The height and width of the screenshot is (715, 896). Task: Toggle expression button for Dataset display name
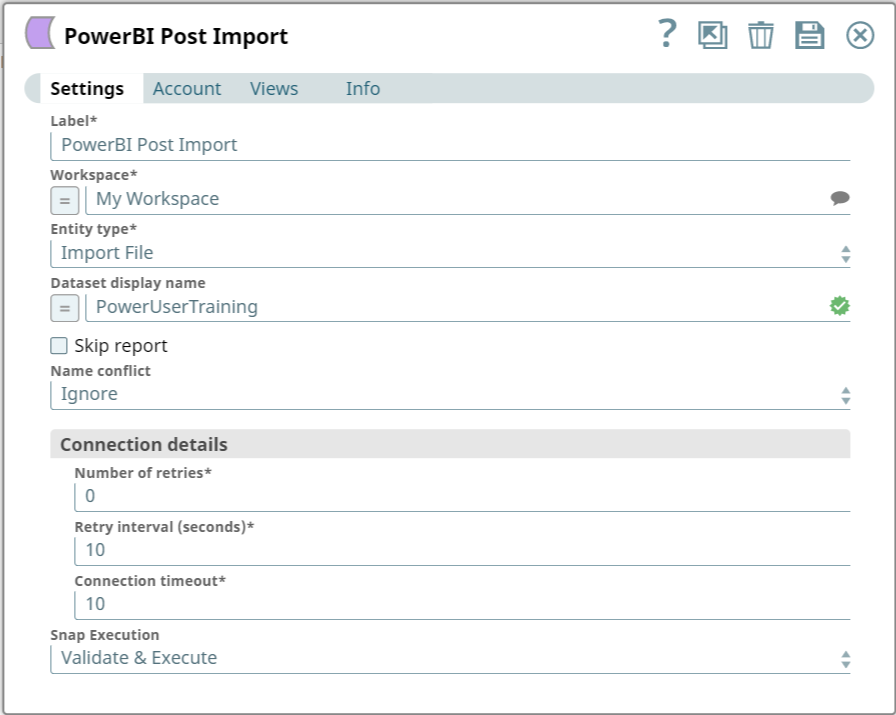[65, 308]
